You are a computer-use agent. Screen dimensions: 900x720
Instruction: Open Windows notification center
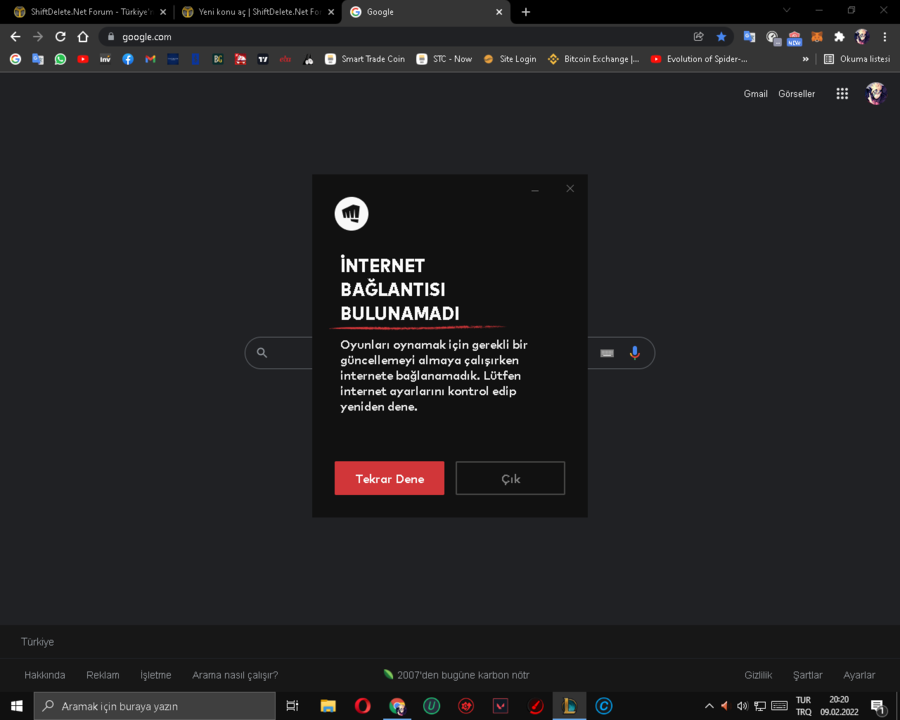click(x=878, y=706)
